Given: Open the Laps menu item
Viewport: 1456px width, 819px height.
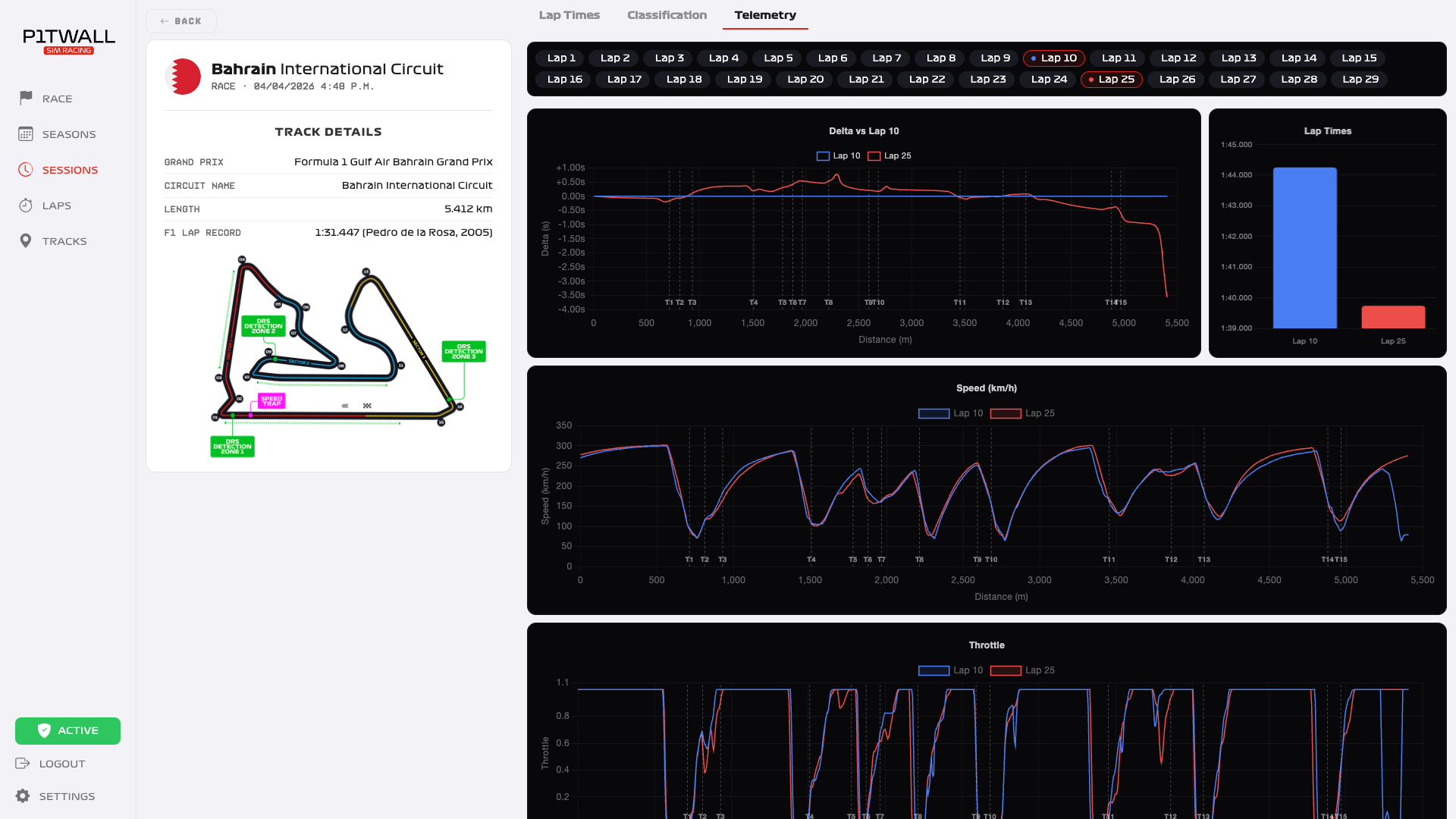Looking at the screenshot, I should (x=56, y=206).
